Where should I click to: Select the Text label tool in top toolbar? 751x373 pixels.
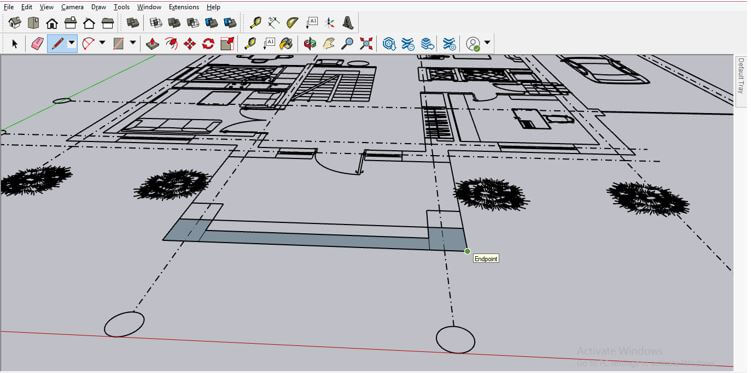tap(311, 22)
